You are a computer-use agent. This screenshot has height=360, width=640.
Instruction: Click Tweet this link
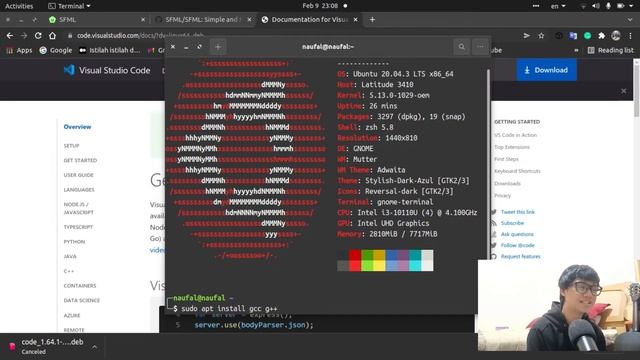tap(518, 212)
